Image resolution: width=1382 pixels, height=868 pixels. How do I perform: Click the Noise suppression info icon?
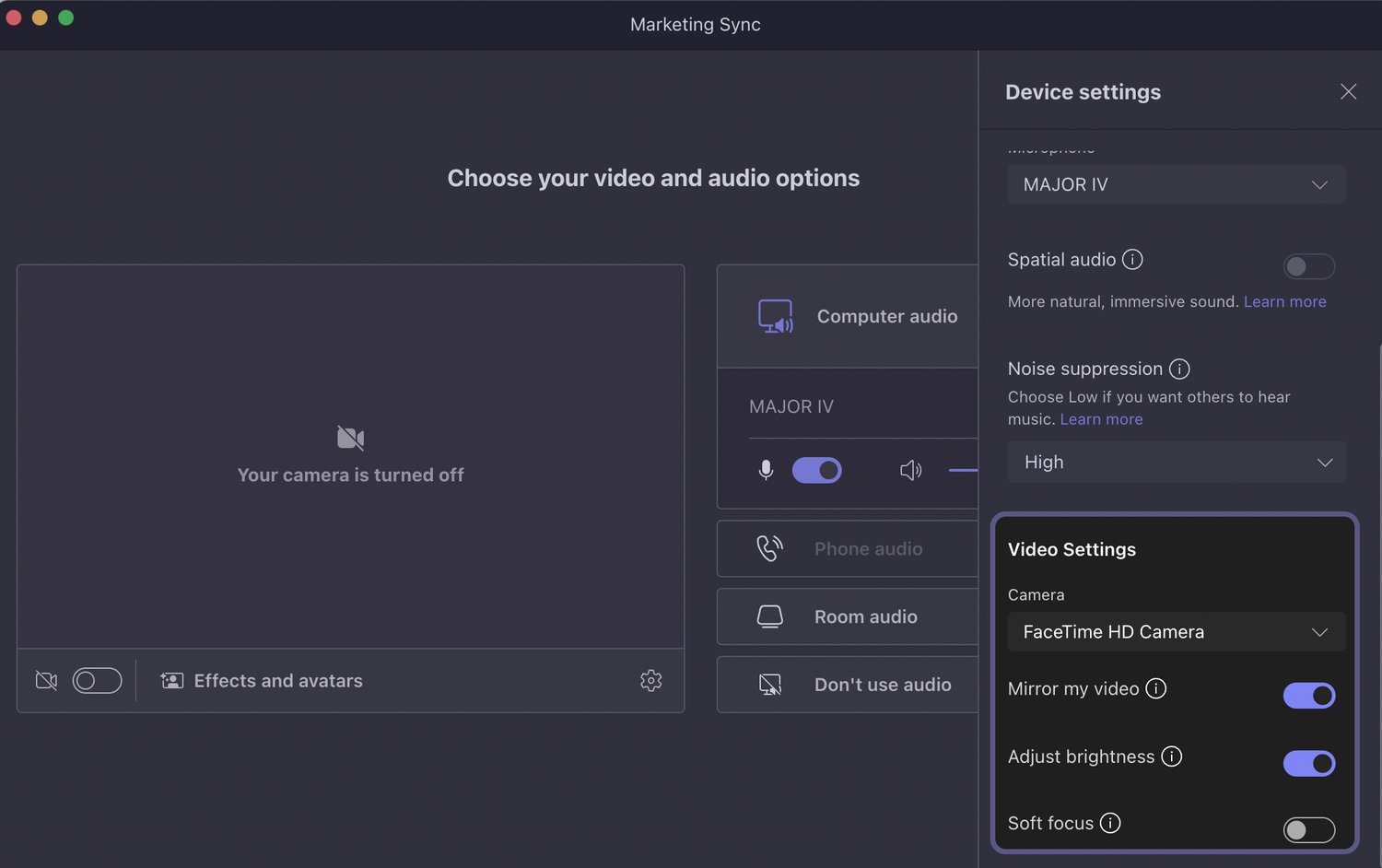(x=1179, y=369)
